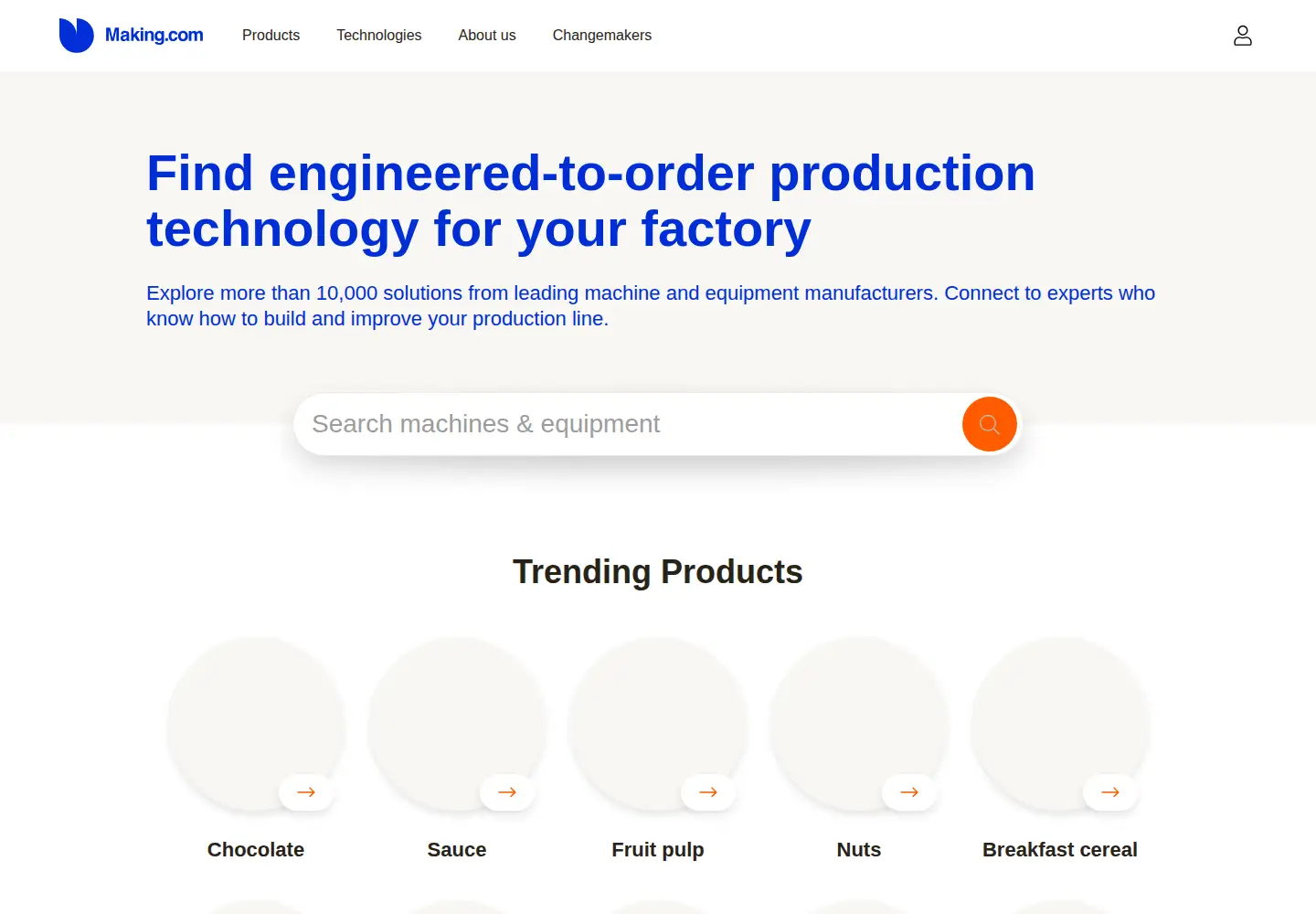Screen dimensions: 1316x914
Task: Click the arrow icon on Breakfast cereal
Action: pyautogui.click(x=1110, y=792)
